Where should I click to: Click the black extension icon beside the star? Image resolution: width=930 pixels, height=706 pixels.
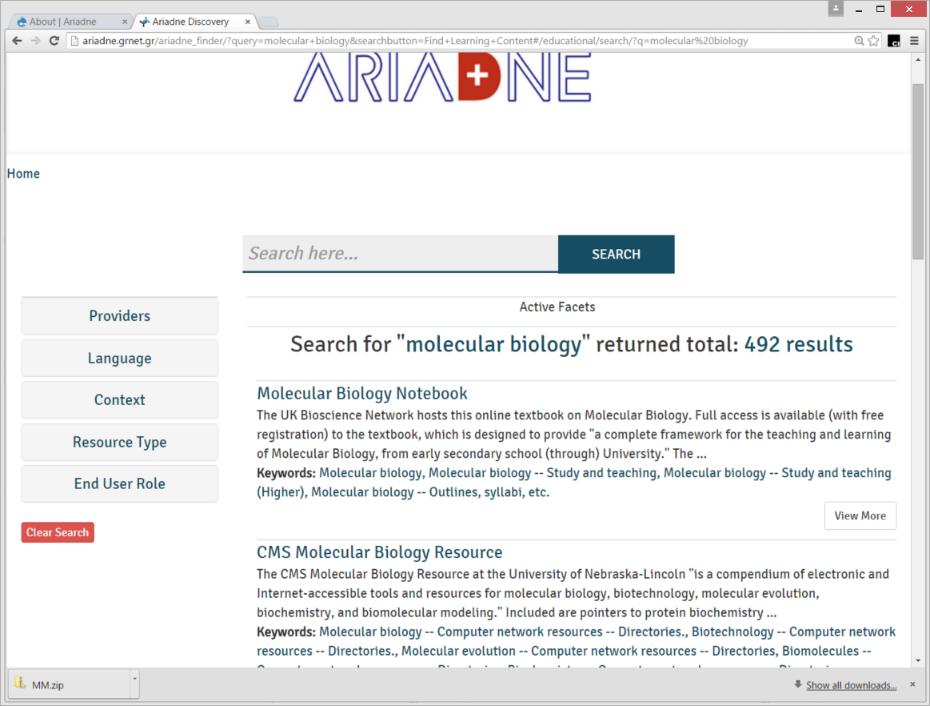point(894,41)
